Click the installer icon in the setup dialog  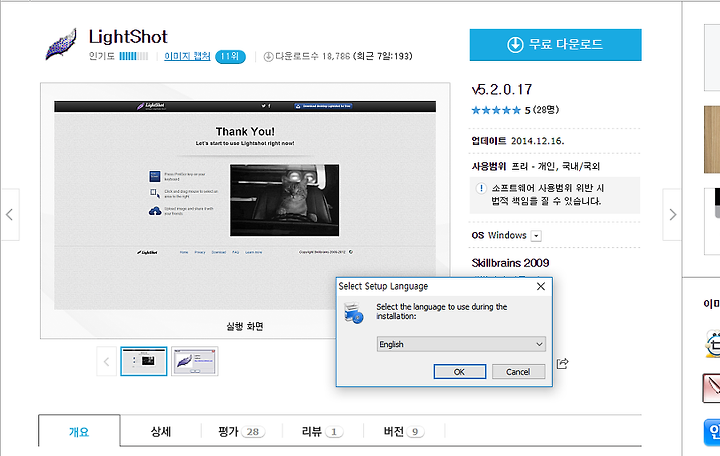[354, 313]
